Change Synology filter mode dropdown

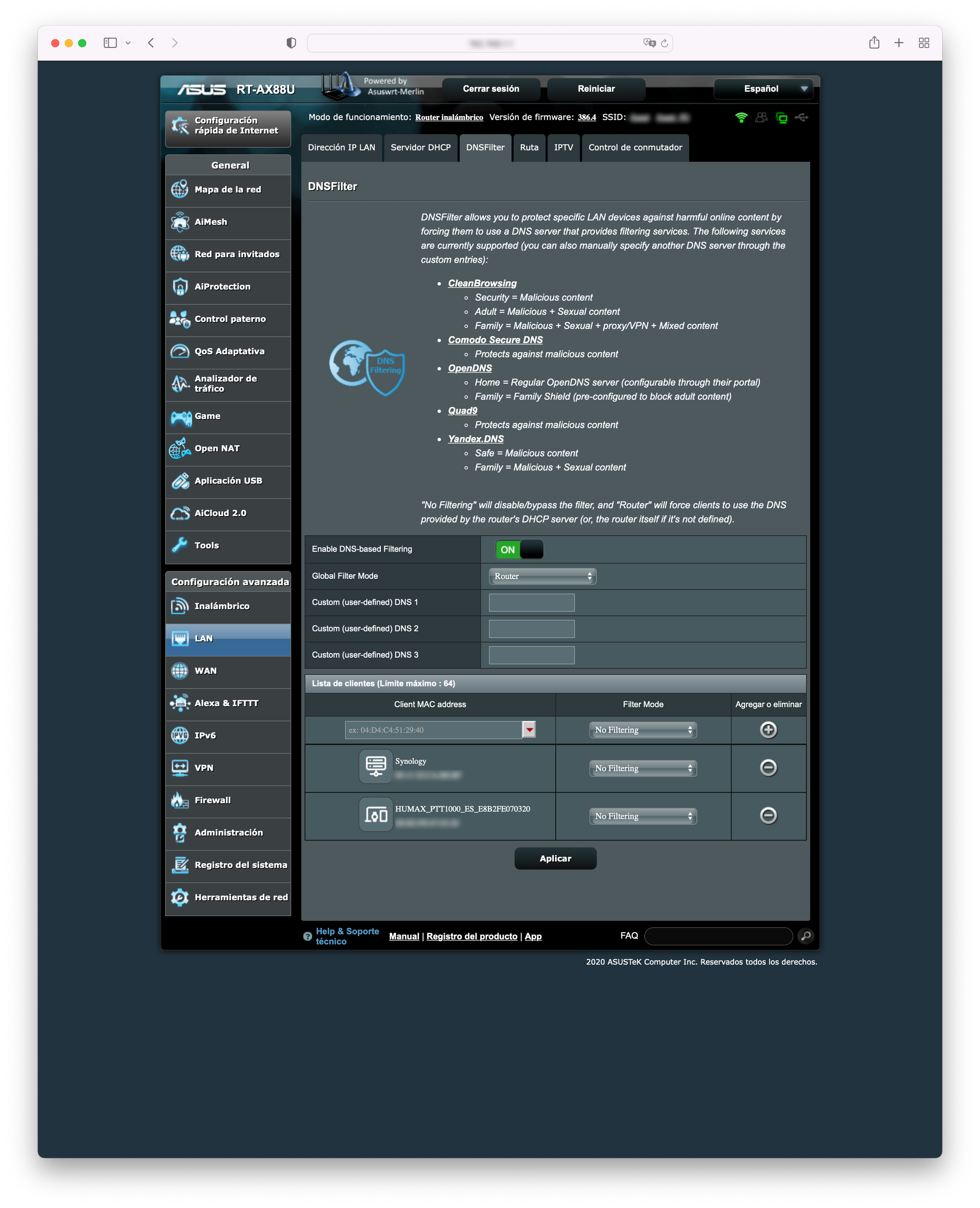[x=643, y=768]
